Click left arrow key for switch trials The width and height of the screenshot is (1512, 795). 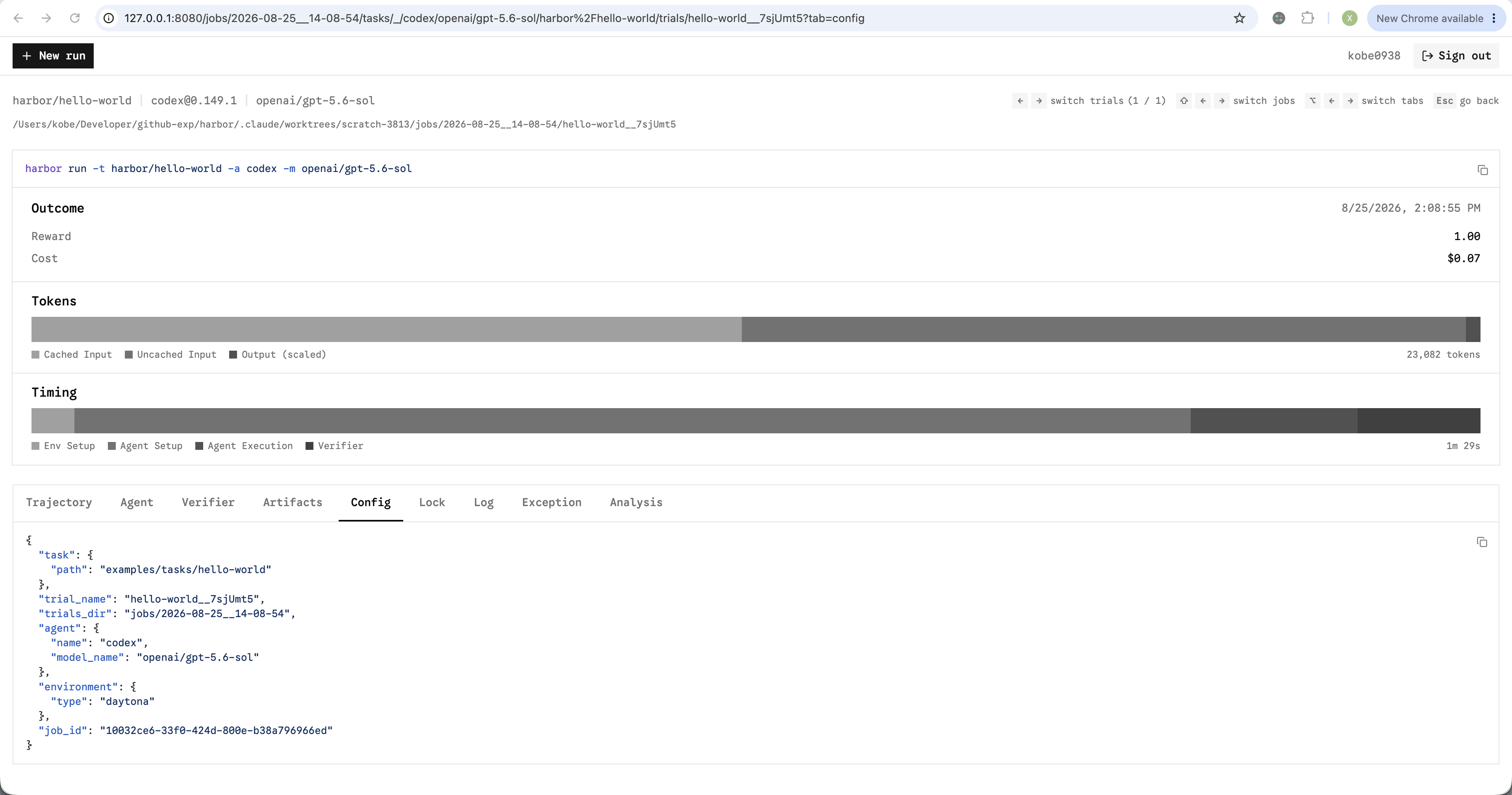1020,101
